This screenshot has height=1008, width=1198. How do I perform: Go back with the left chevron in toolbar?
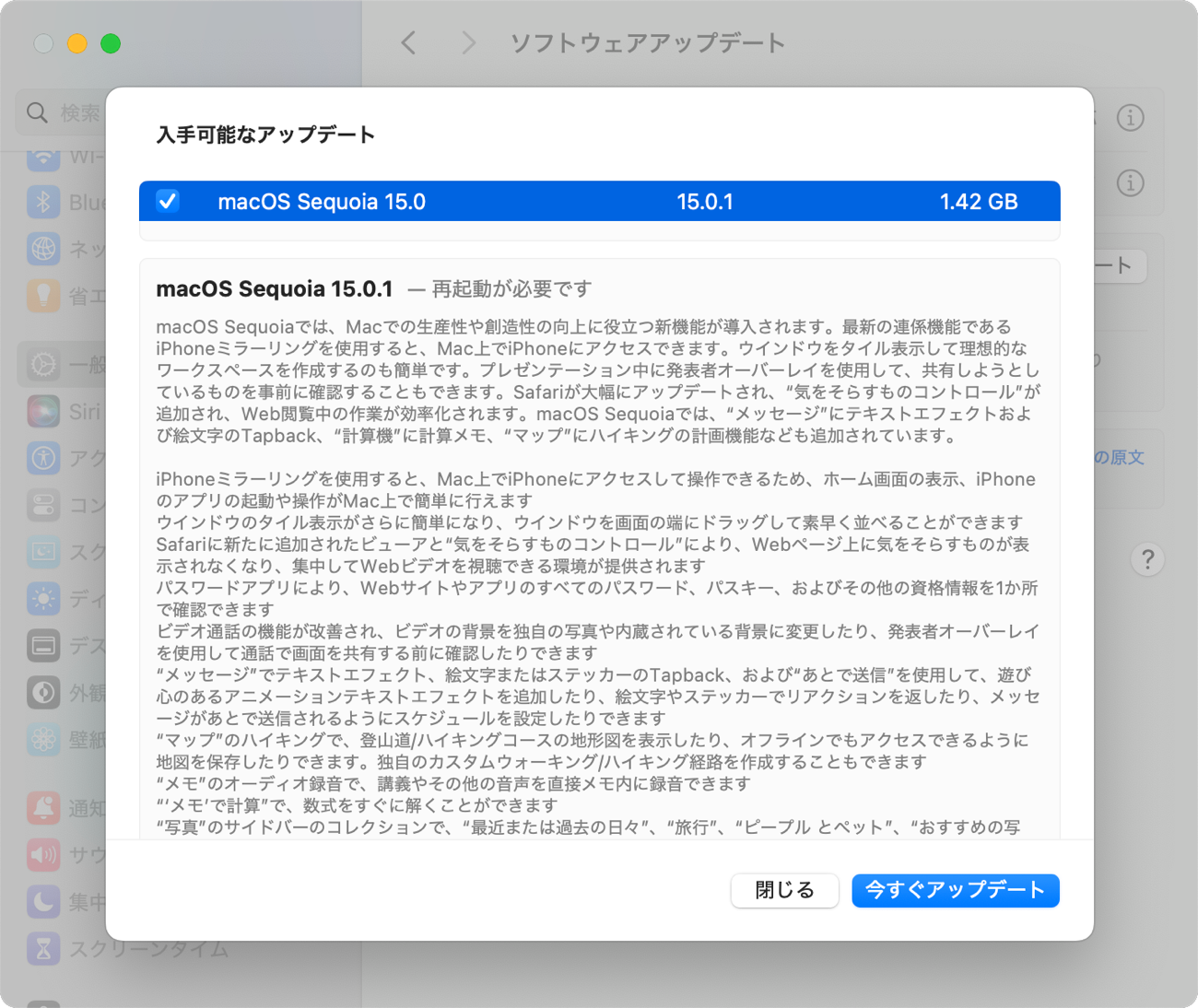pos(408,42)
